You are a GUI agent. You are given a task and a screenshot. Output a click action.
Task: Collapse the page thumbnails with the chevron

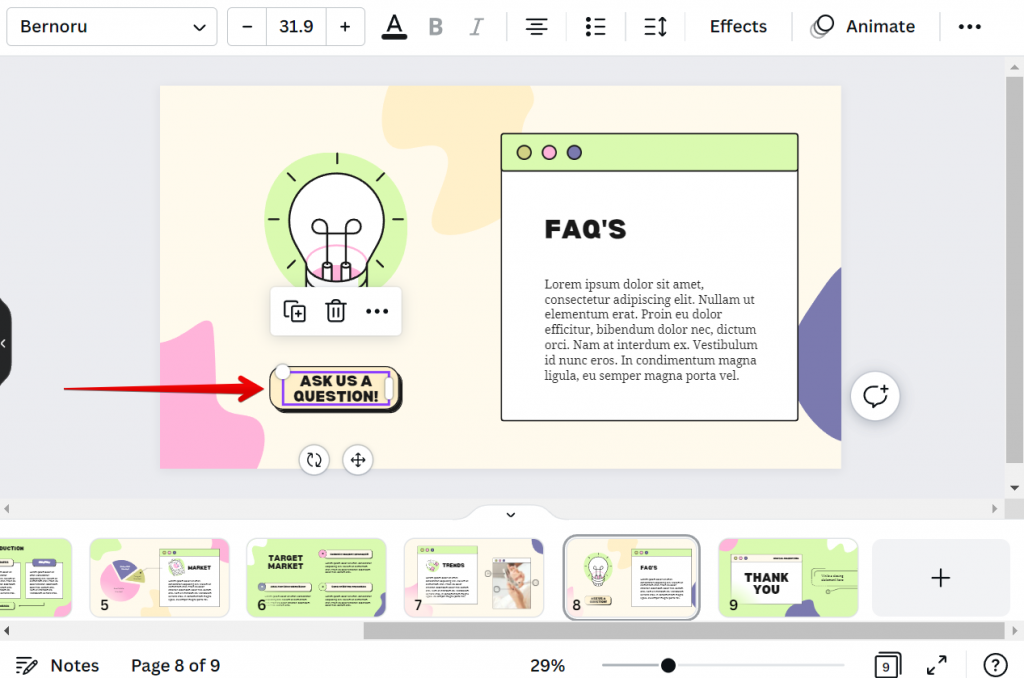click(510, 514)
